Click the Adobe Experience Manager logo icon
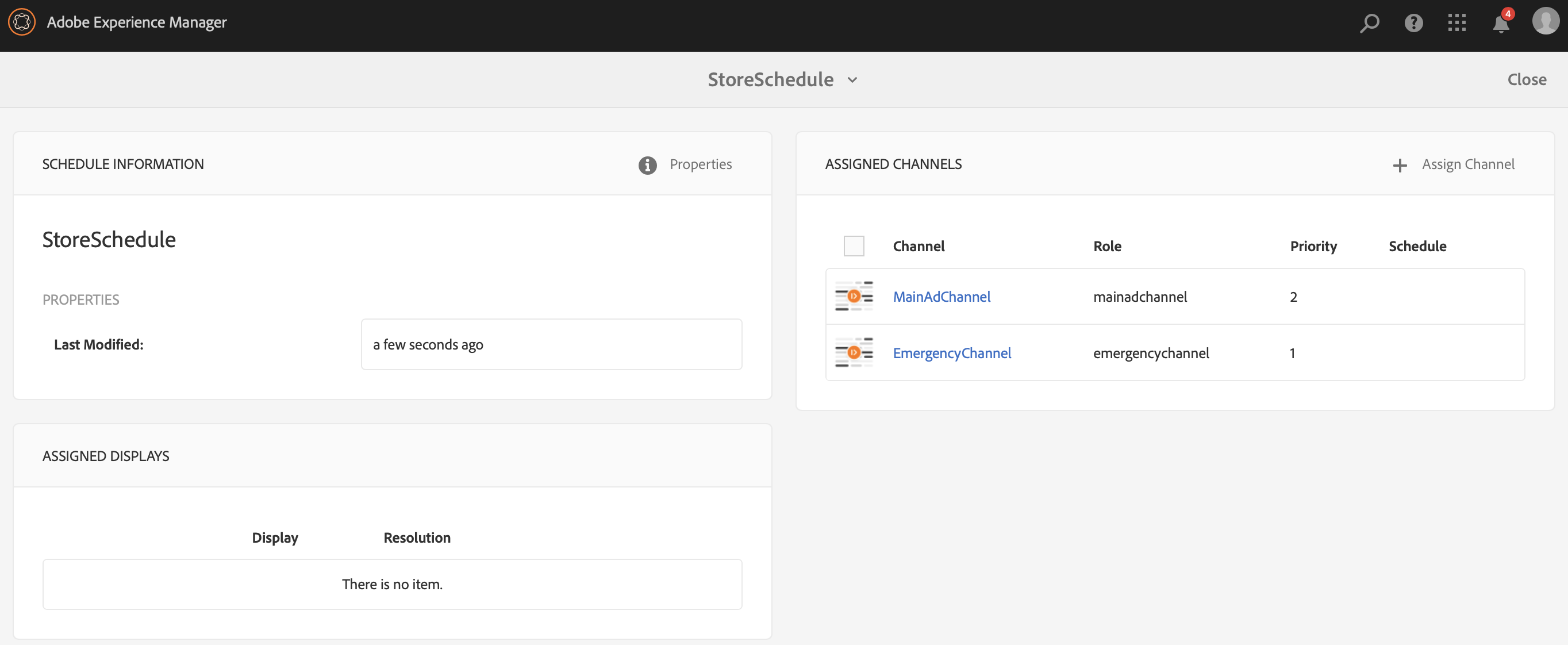1568x645 pixels. (22, 22)
